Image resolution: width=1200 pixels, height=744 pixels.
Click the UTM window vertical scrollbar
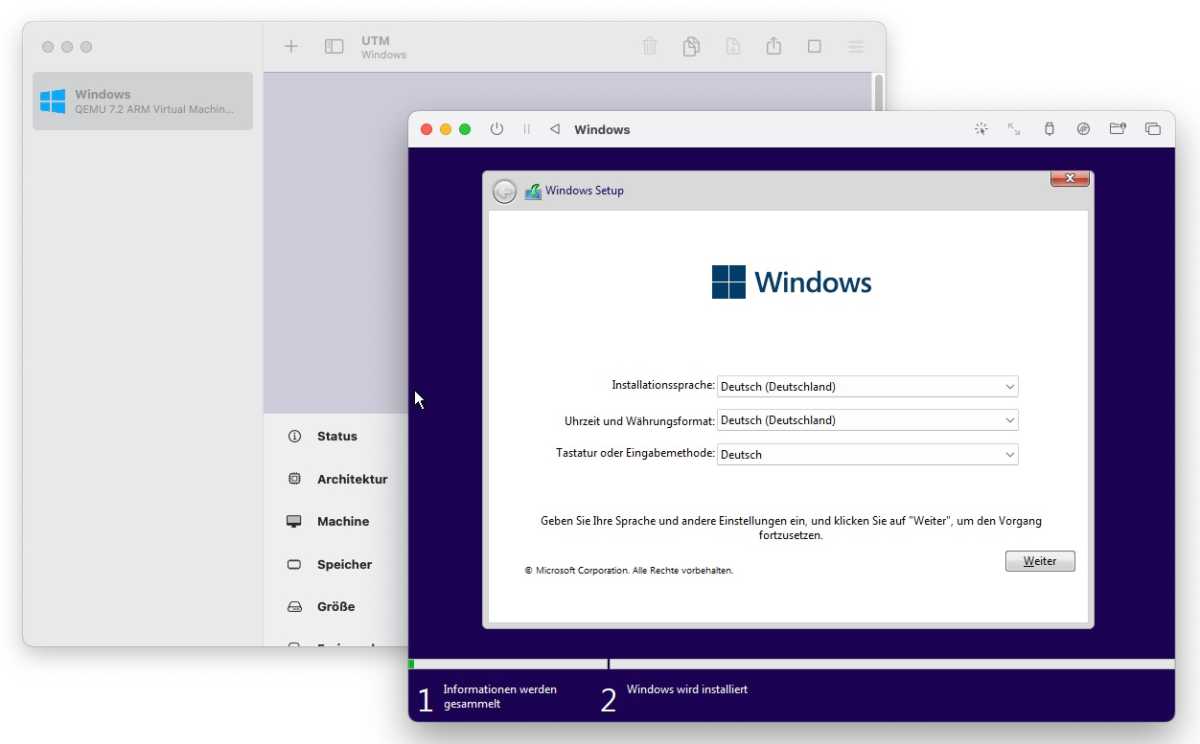pyautogui.click(x=879, y=92)
